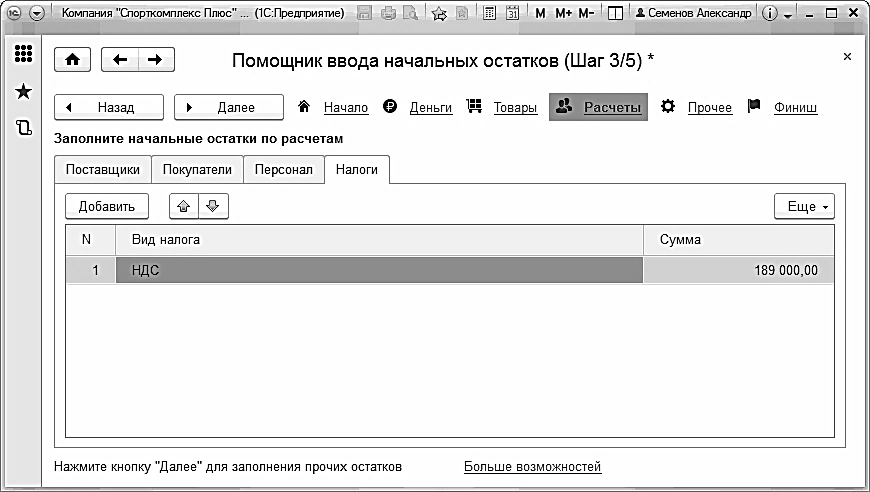
Task: Add to favorites star in title bar
Action: click(439, 13)
